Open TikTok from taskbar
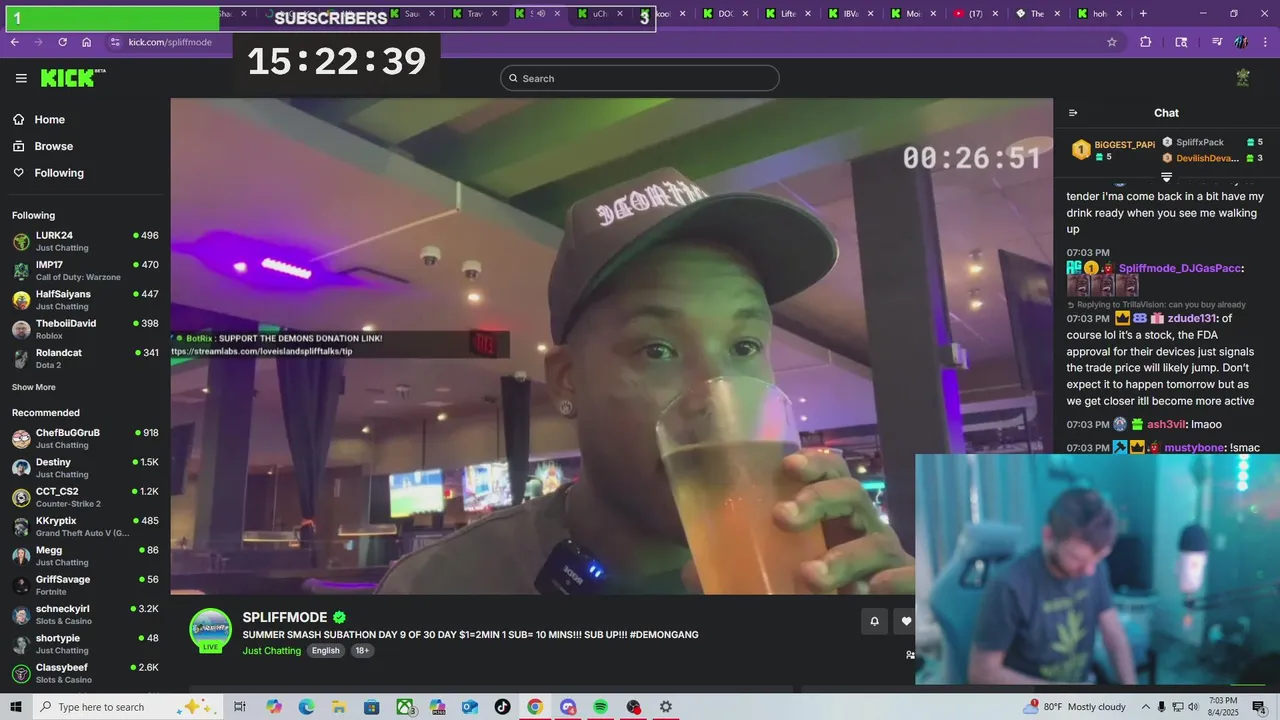This screenshot has width=1280, height=720. coord(502,707)
